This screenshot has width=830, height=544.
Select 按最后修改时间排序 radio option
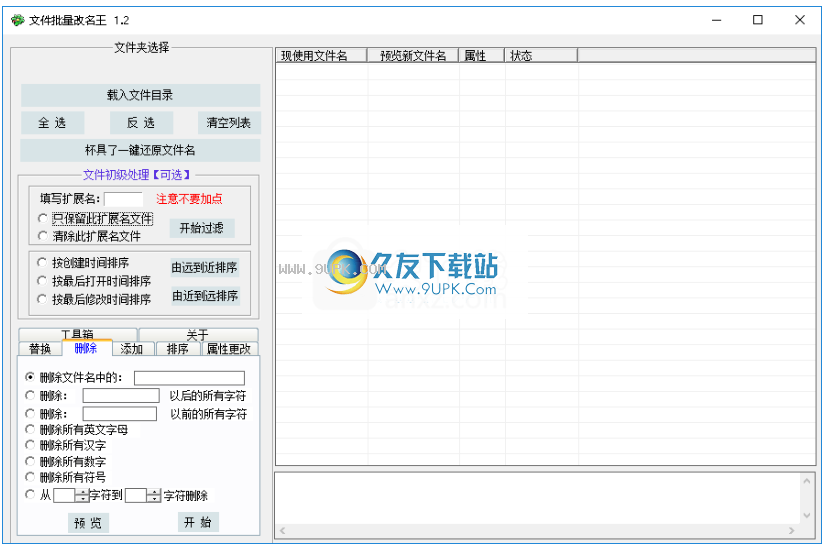click(x=95, y=300)
